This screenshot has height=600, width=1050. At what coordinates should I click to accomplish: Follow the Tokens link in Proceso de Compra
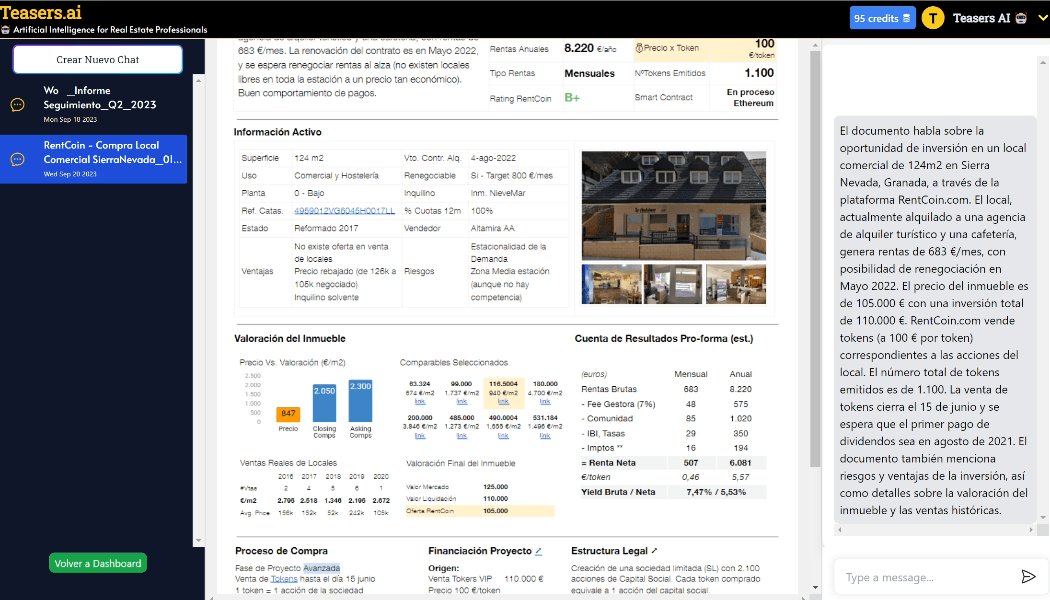tap(284, 579)
